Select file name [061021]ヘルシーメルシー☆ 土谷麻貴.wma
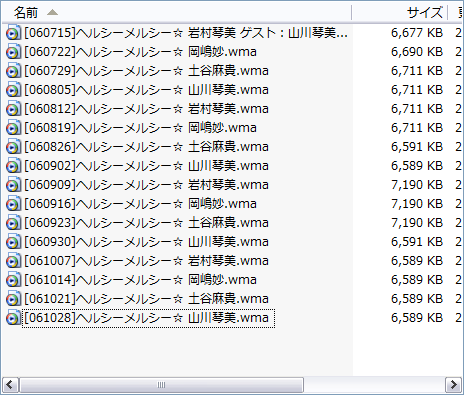Image resolution: width=464 pixels, height=395 pixels. [146, 299]
